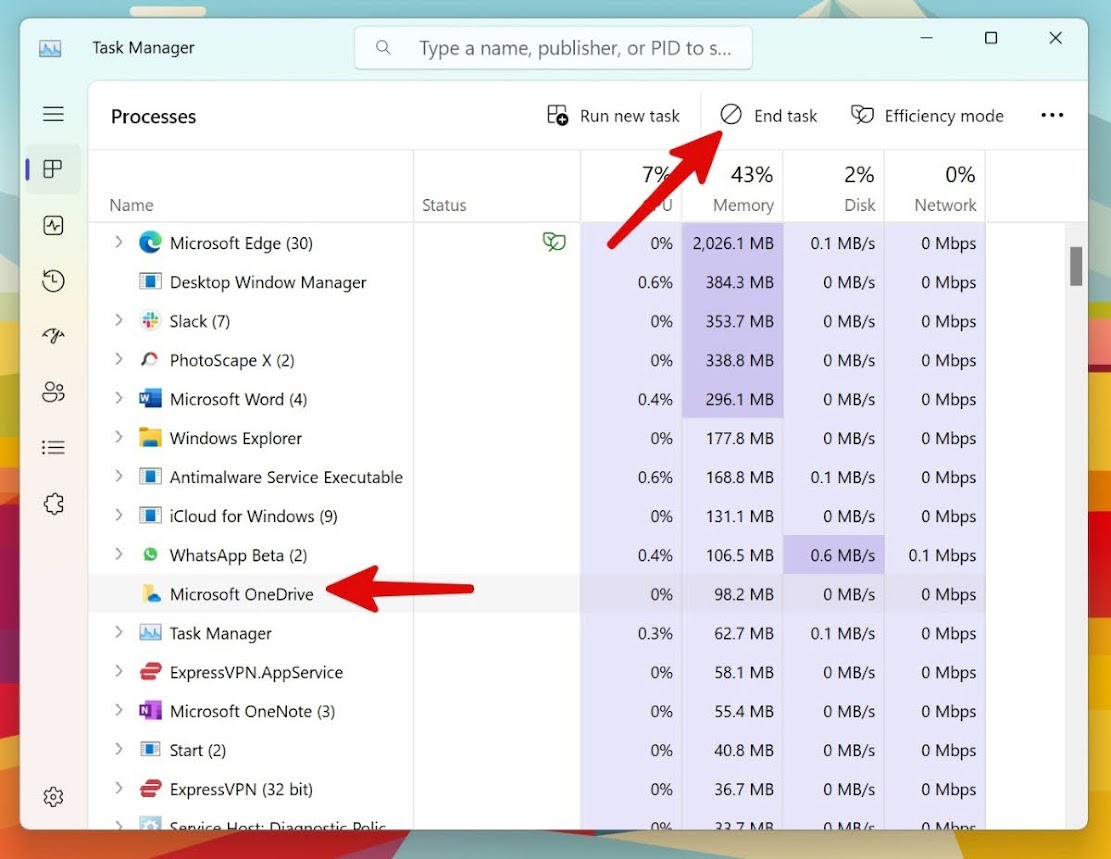Select the Microsoft OneDrive process row
The image size is (1111, 859).
536,594
